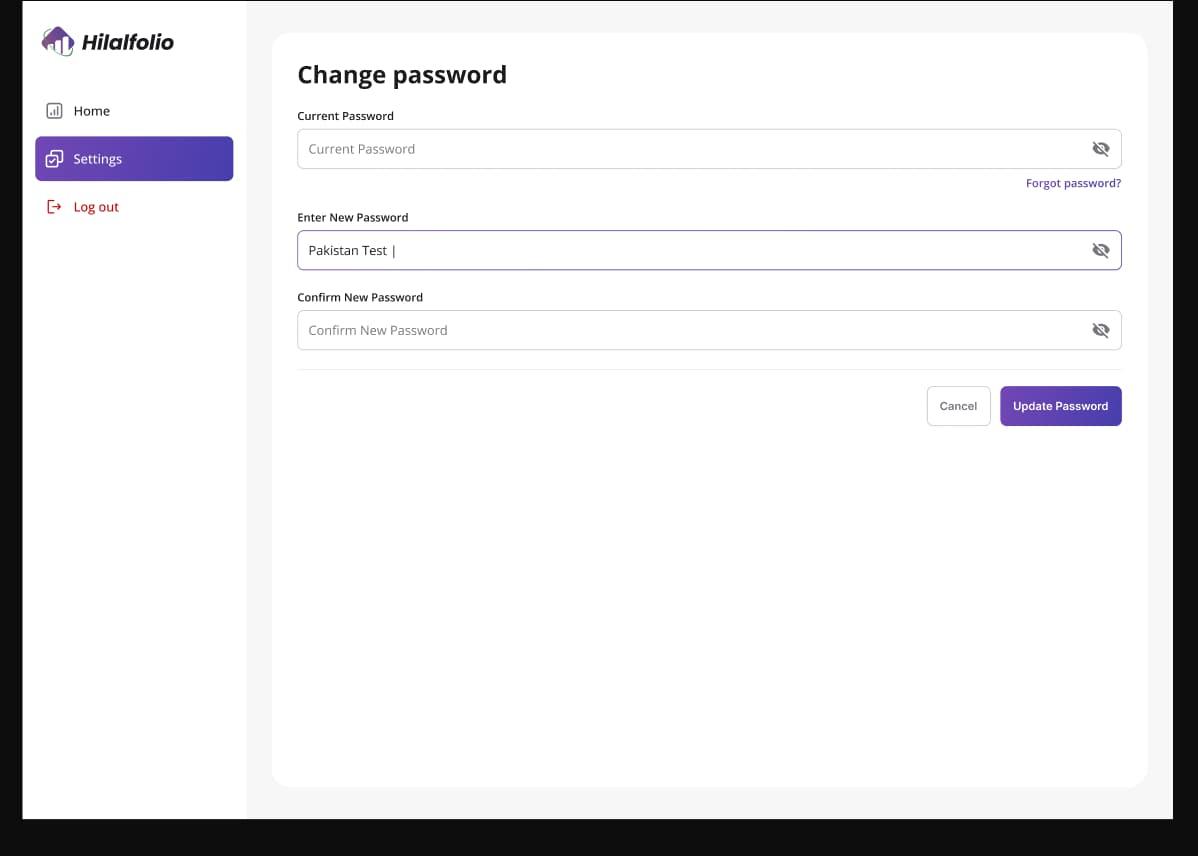Click into the field containing Pakistan Test
Image resolution: width=1198 pixels, height=856 pixels.
(x=709, y=250)
